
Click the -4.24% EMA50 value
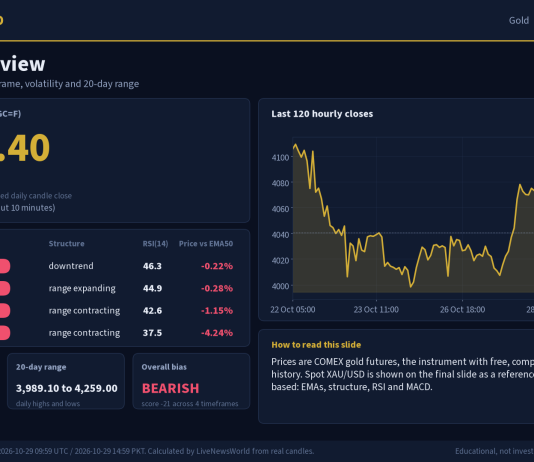[x=217, y=333]
